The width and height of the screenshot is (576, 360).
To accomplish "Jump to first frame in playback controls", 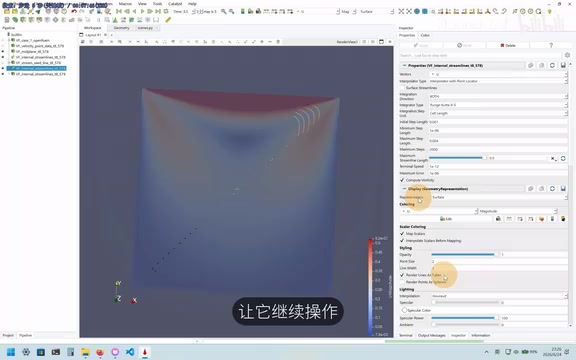I will [x=119, y=11].
